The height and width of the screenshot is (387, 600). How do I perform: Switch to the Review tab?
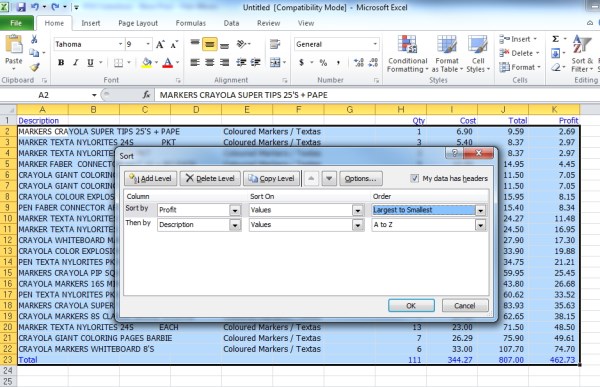tap(268, 23)
